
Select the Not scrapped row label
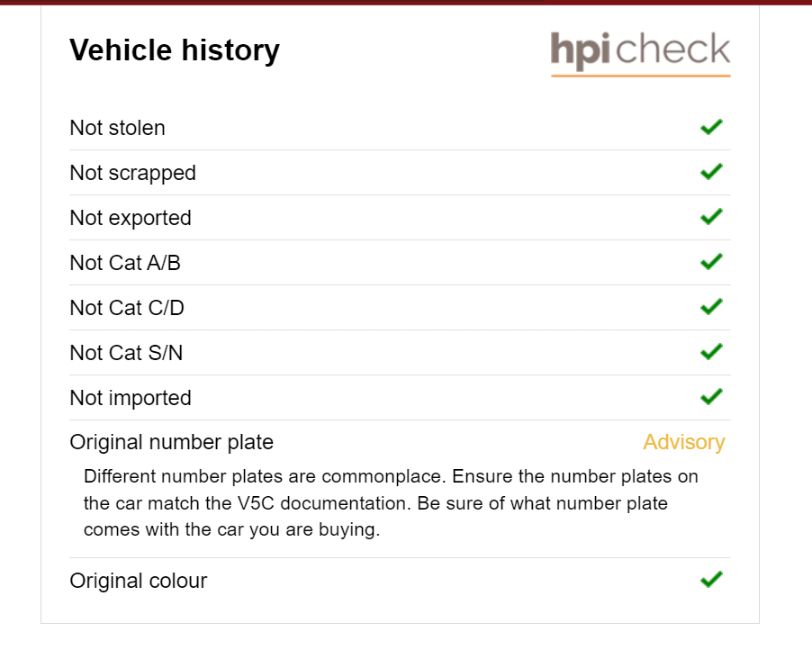[x=132, y=173]
